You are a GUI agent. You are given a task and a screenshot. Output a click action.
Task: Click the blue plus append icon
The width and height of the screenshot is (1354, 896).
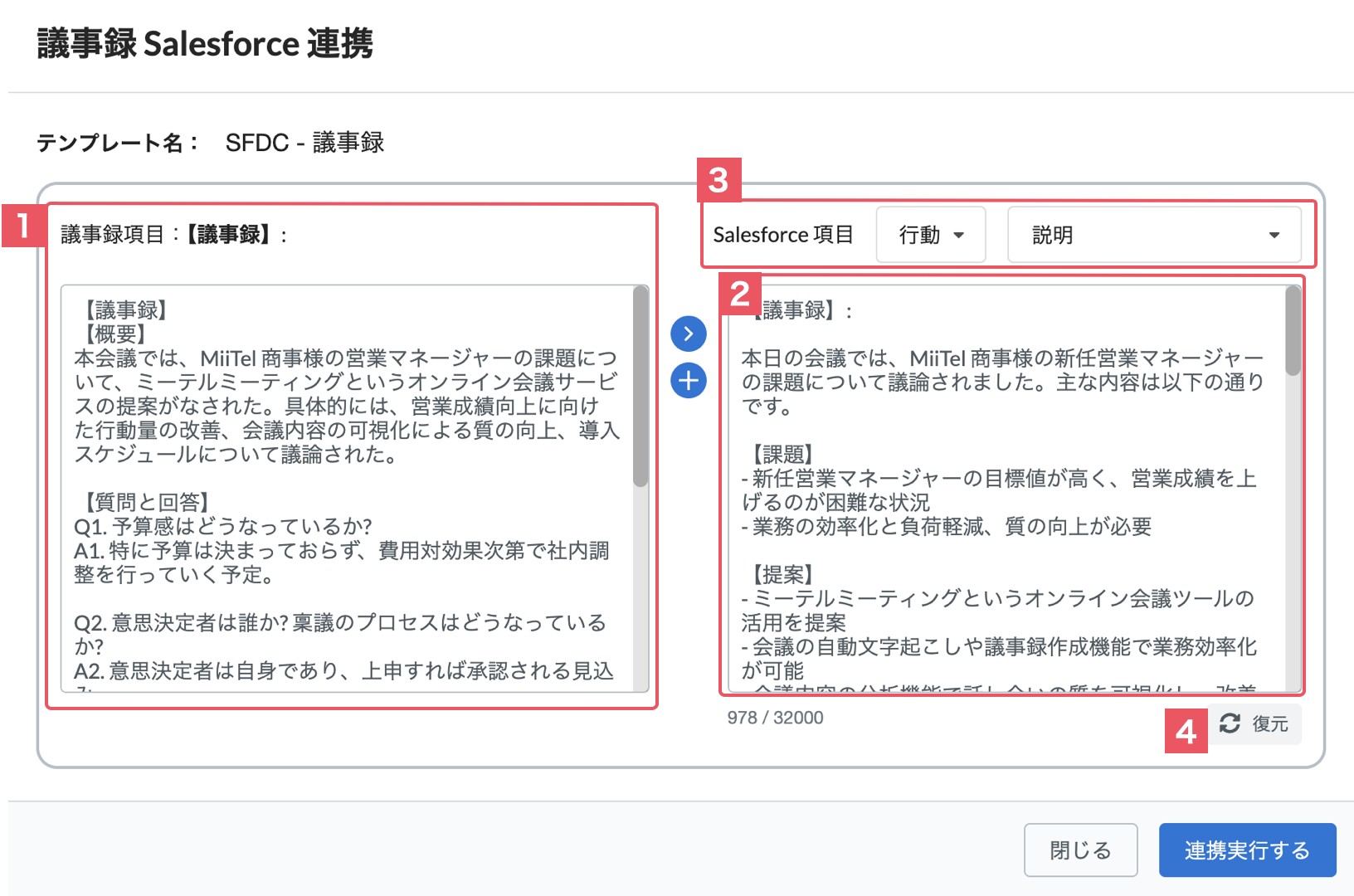(x=689, y=381)
